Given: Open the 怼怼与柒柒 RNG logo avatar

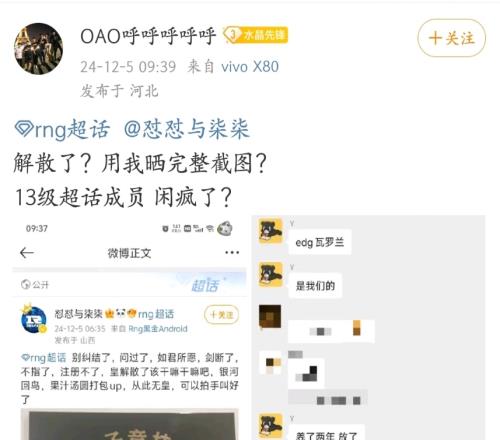Looking at the screenshot, I should pyautogui.click(x=34, y=319).
